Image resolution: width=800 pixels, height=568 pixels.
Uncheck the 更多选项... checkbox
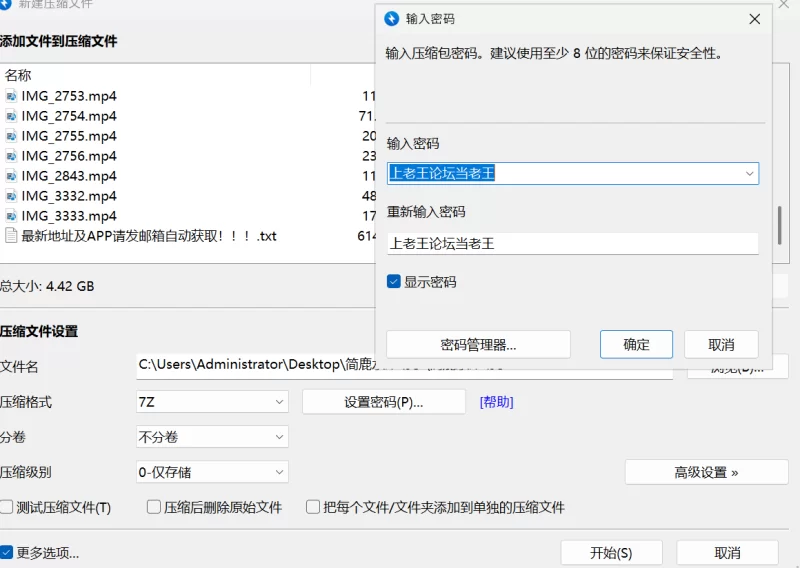pyautogui.click(x=6, y=553)
